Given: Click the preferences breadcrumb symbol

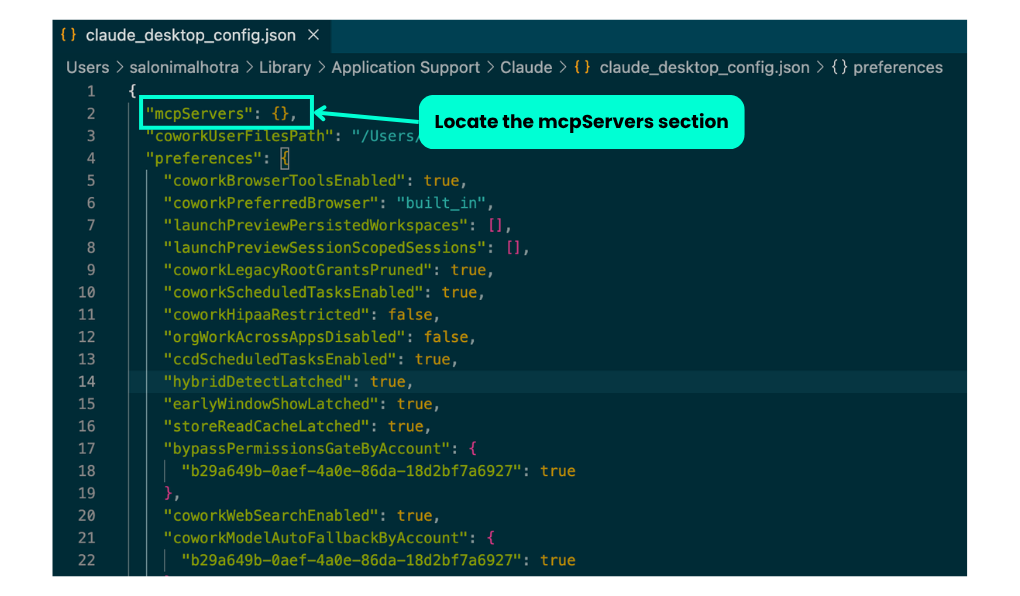Looking at the screenshot, I should (898, 68).
